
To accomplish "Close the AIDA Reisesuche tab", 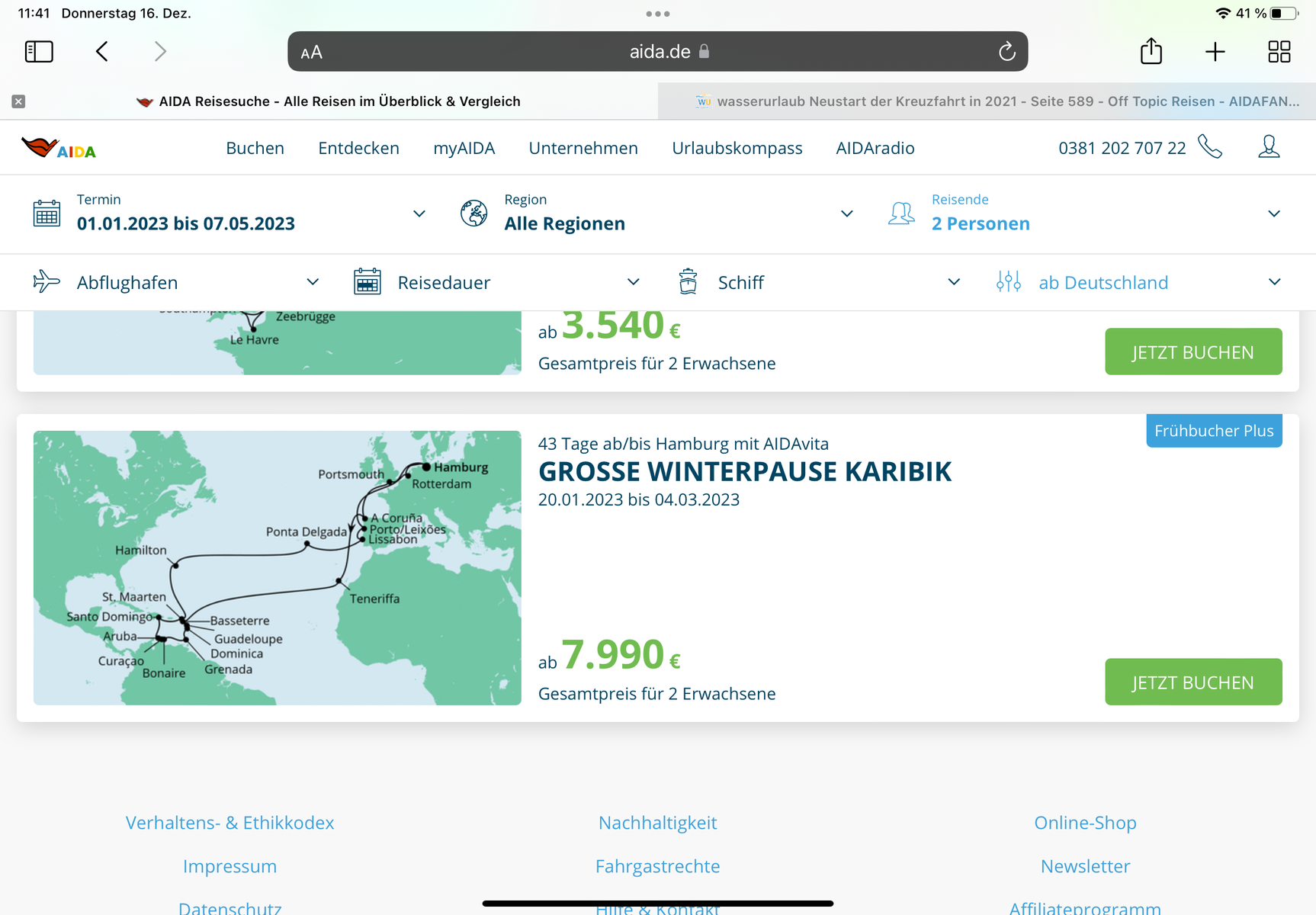I will point(19,101).
